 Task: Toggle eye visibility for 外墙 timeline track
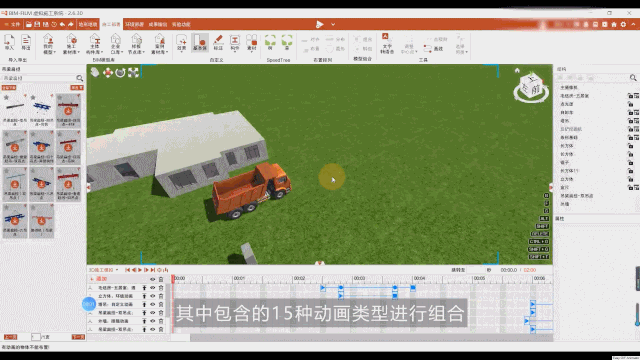point(153,321)
